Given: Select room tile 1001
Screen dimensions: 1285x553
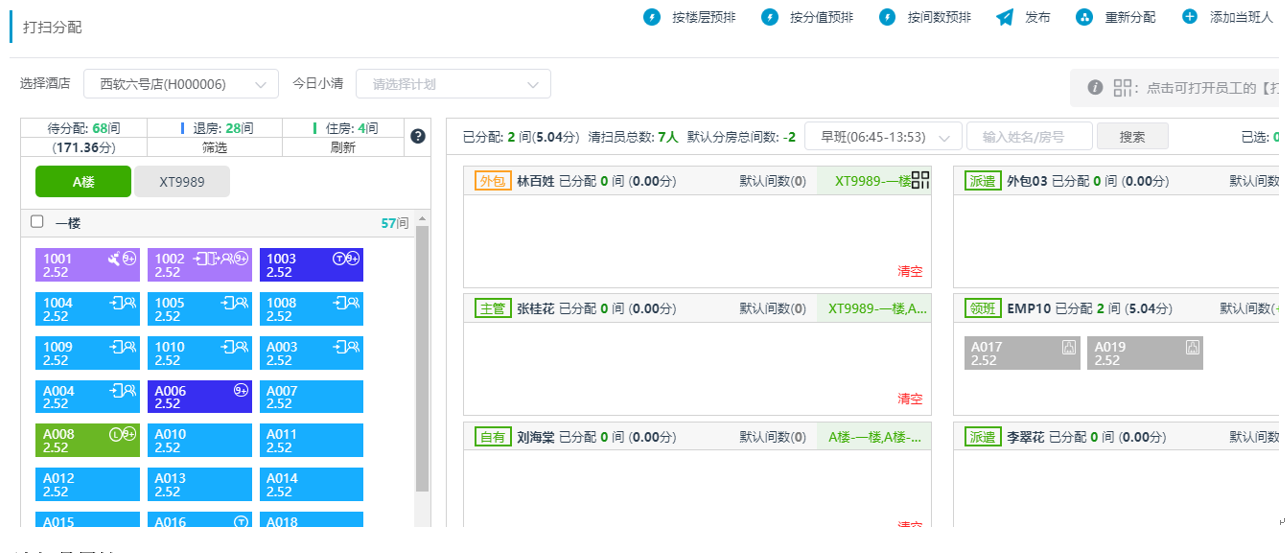Looking at the screenshot, I should 87,265.
